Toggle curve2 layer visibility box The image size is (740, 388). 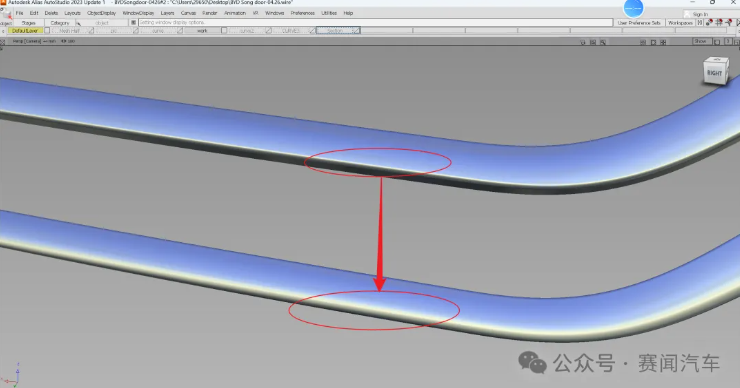(x=268, y=31)
